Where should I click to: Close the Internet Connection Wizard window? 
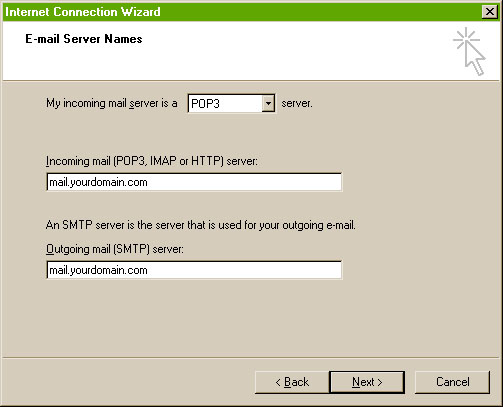489,12
